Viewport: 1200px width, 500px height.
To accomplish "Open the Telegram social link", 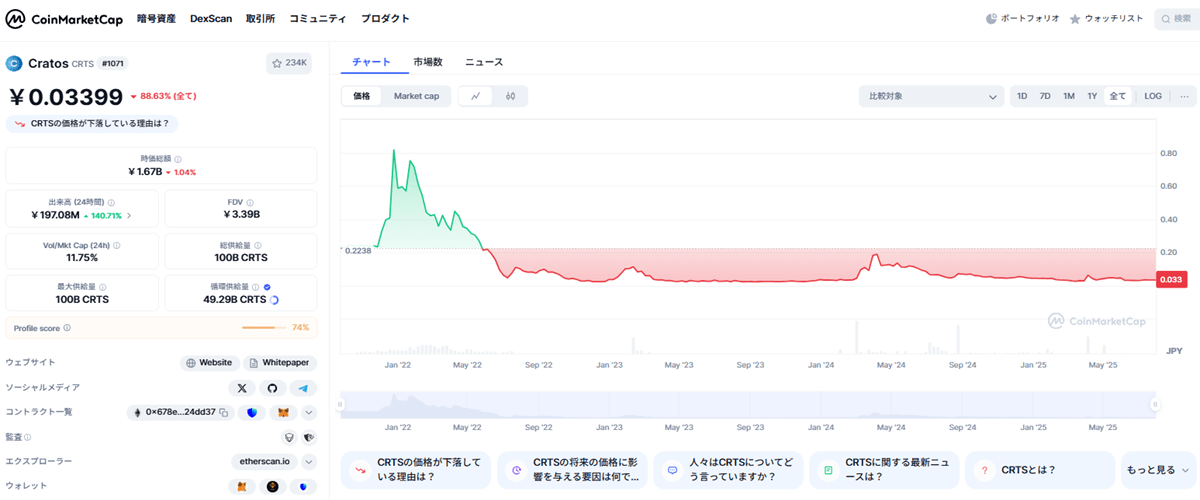I will click(x=304, y=388).
